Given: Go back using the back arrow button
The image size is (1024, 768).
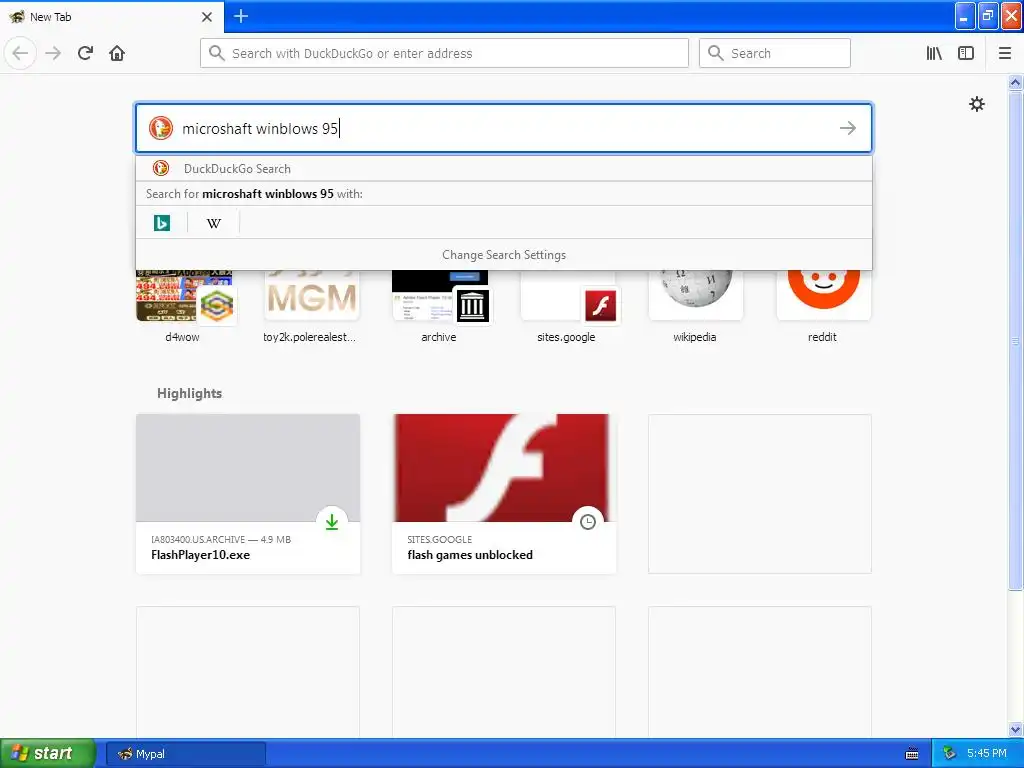Looking at the screenshot, I should (x=20, y=53).
